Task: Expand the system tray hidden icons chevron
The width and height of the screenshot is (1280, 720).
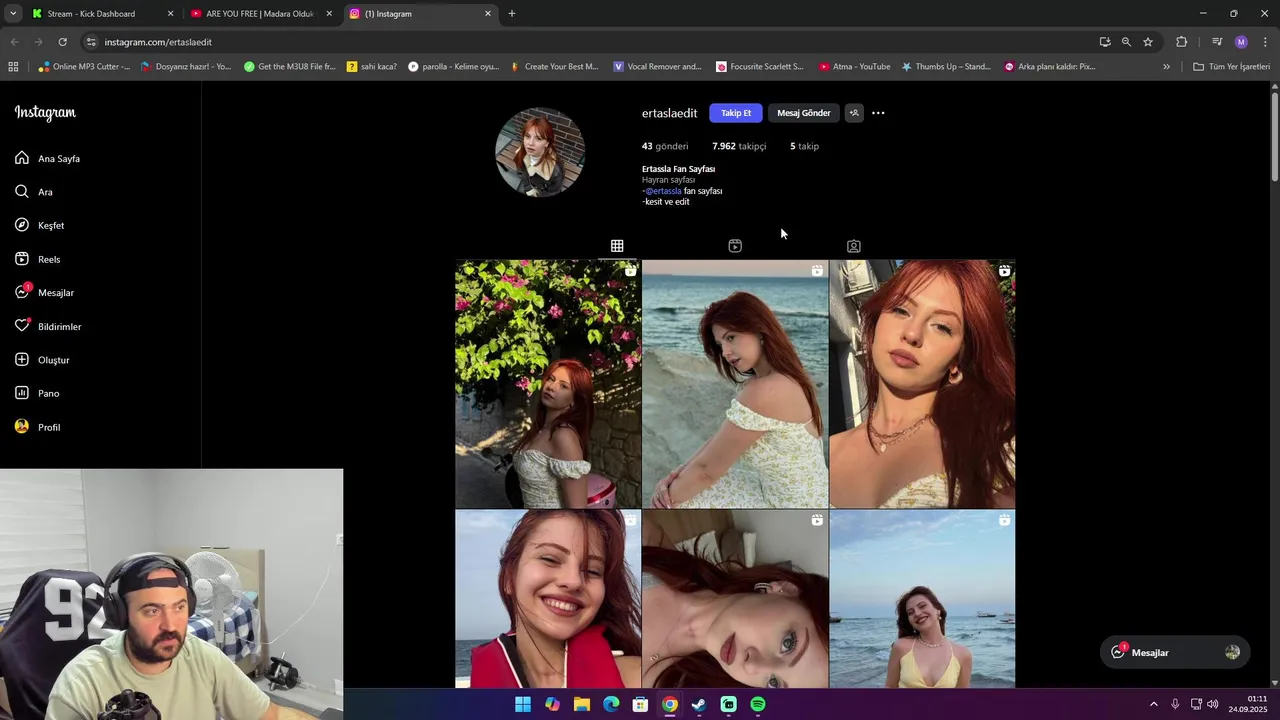Action: pyautogui.click(x=1153, y=704)
